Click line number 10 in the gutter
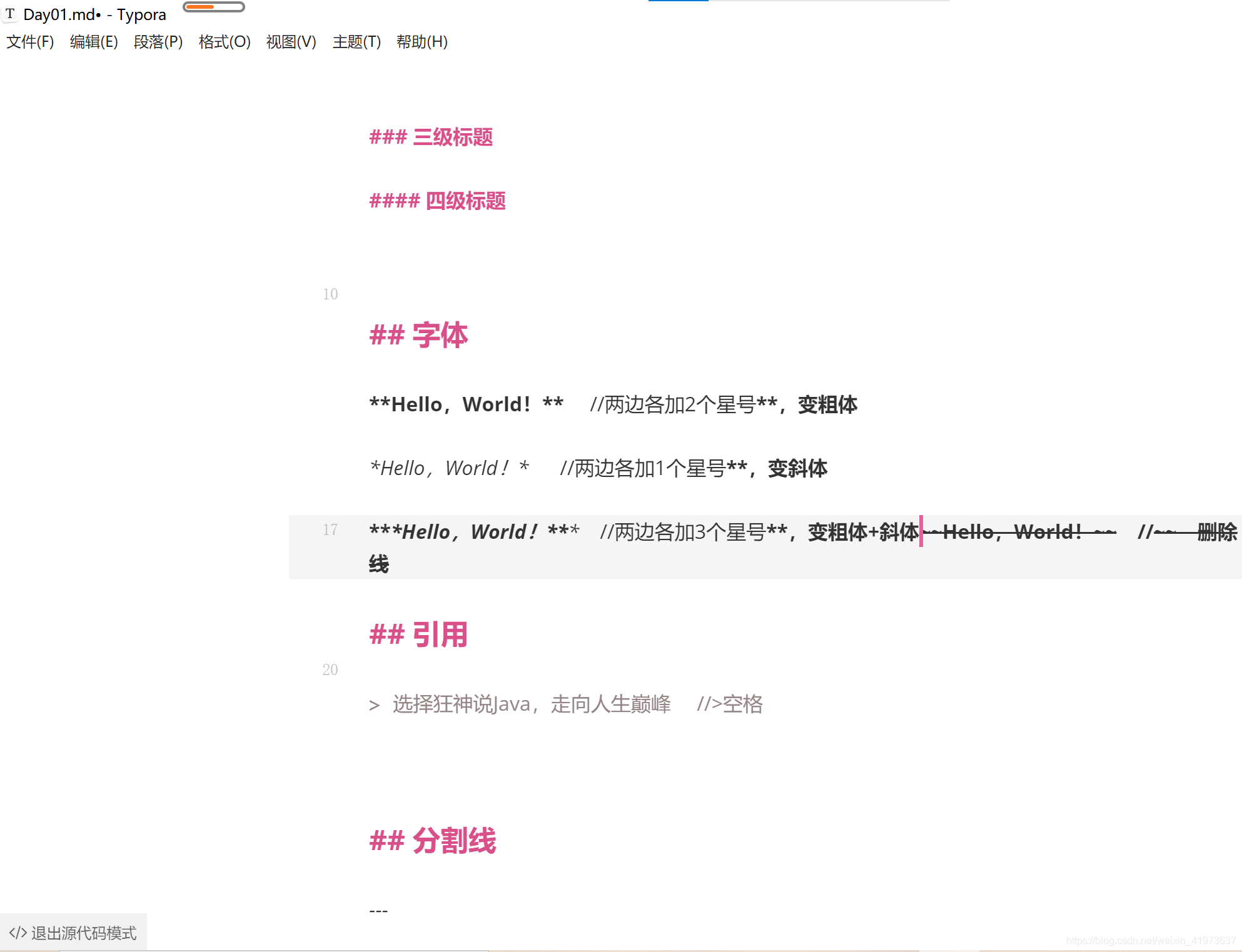Viewport: 1242px width, 952px height. coord(330,294)
